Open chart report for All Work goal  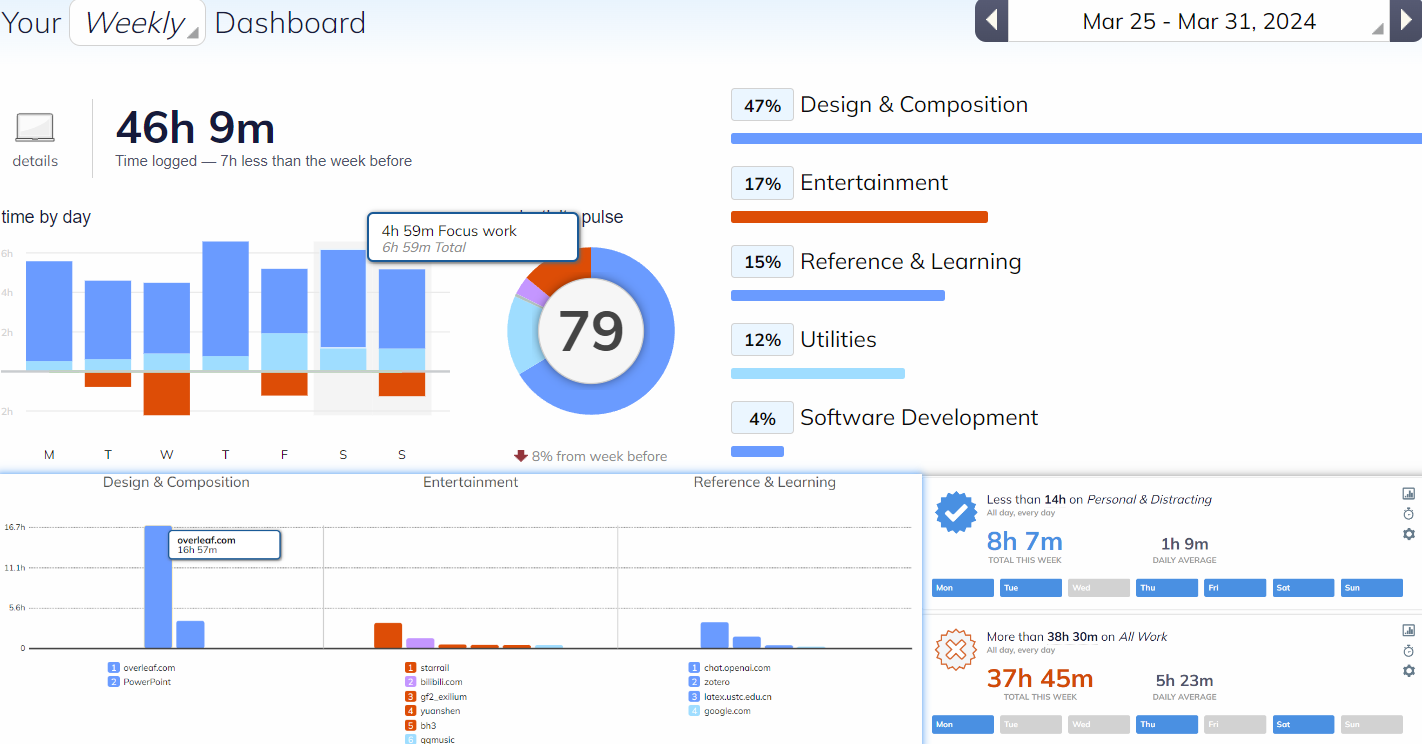point(1409,630)
